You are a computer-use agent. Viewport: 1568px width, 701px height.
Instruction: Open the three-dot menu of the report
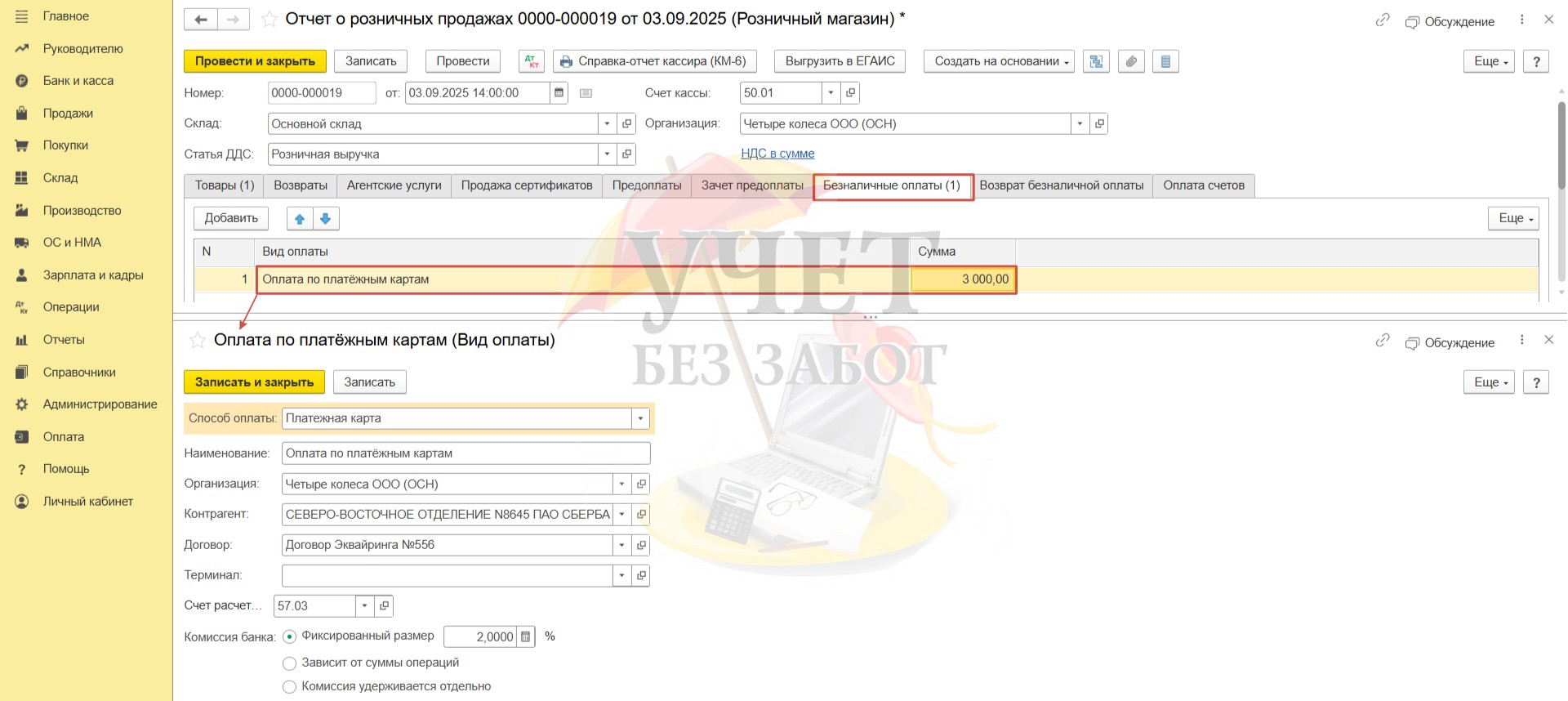click(1521, 20)
